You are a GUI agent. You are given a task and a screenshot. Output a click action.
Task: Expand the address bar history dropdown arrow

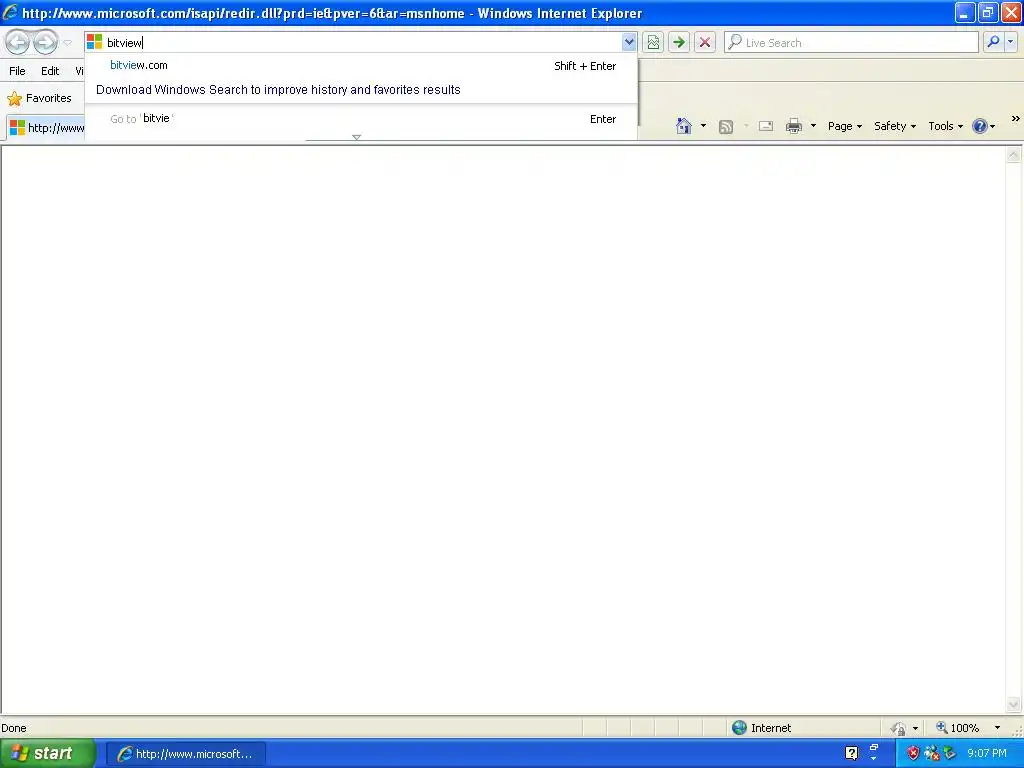[x=628, y=42]
